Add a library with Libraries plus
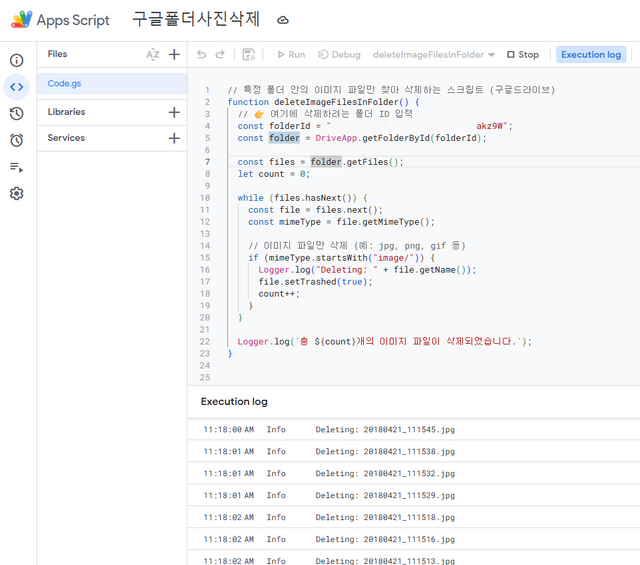 174,112
